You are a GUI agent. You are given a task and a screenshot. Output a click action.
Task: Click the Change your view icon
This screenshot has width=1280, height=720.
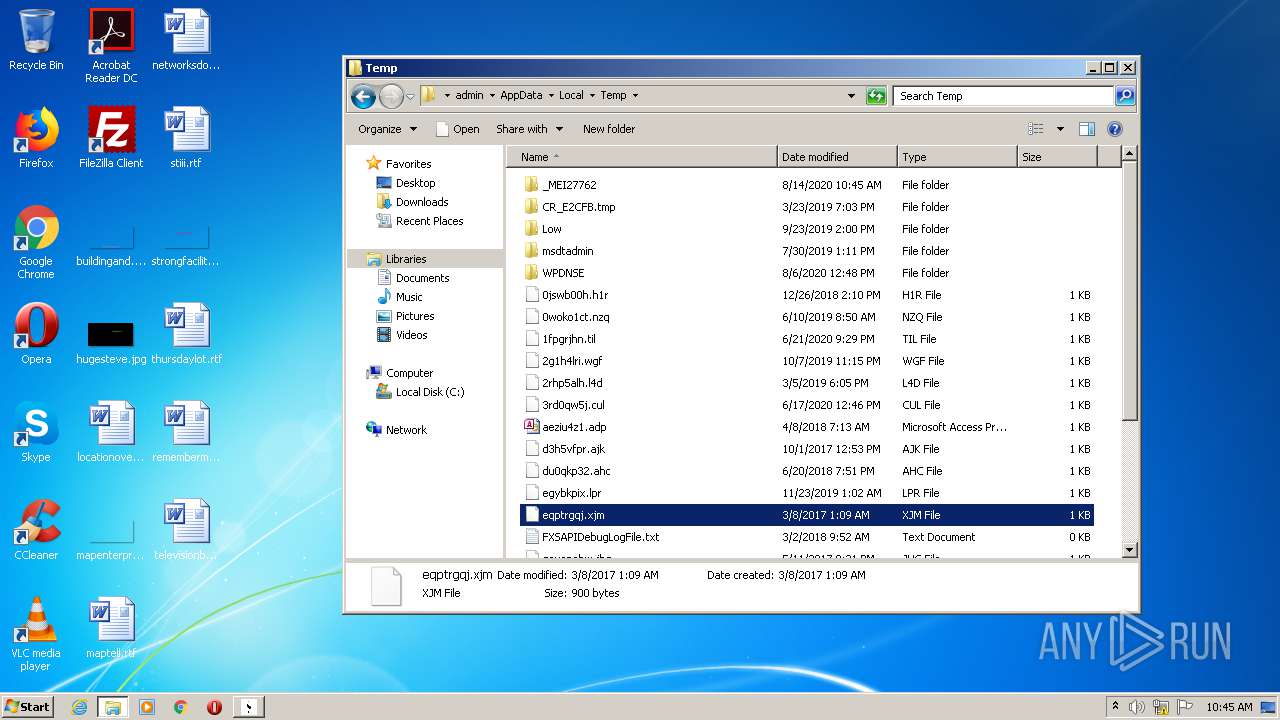[1036, 129]
